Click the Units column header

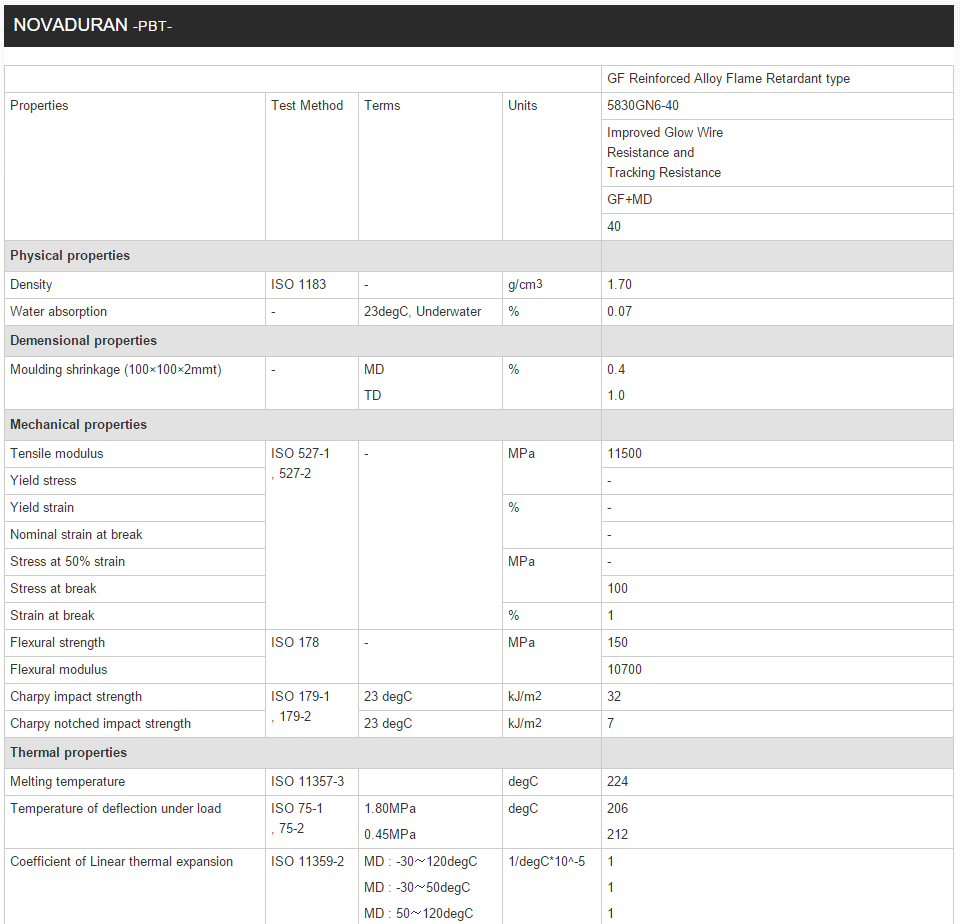point(522,106)
